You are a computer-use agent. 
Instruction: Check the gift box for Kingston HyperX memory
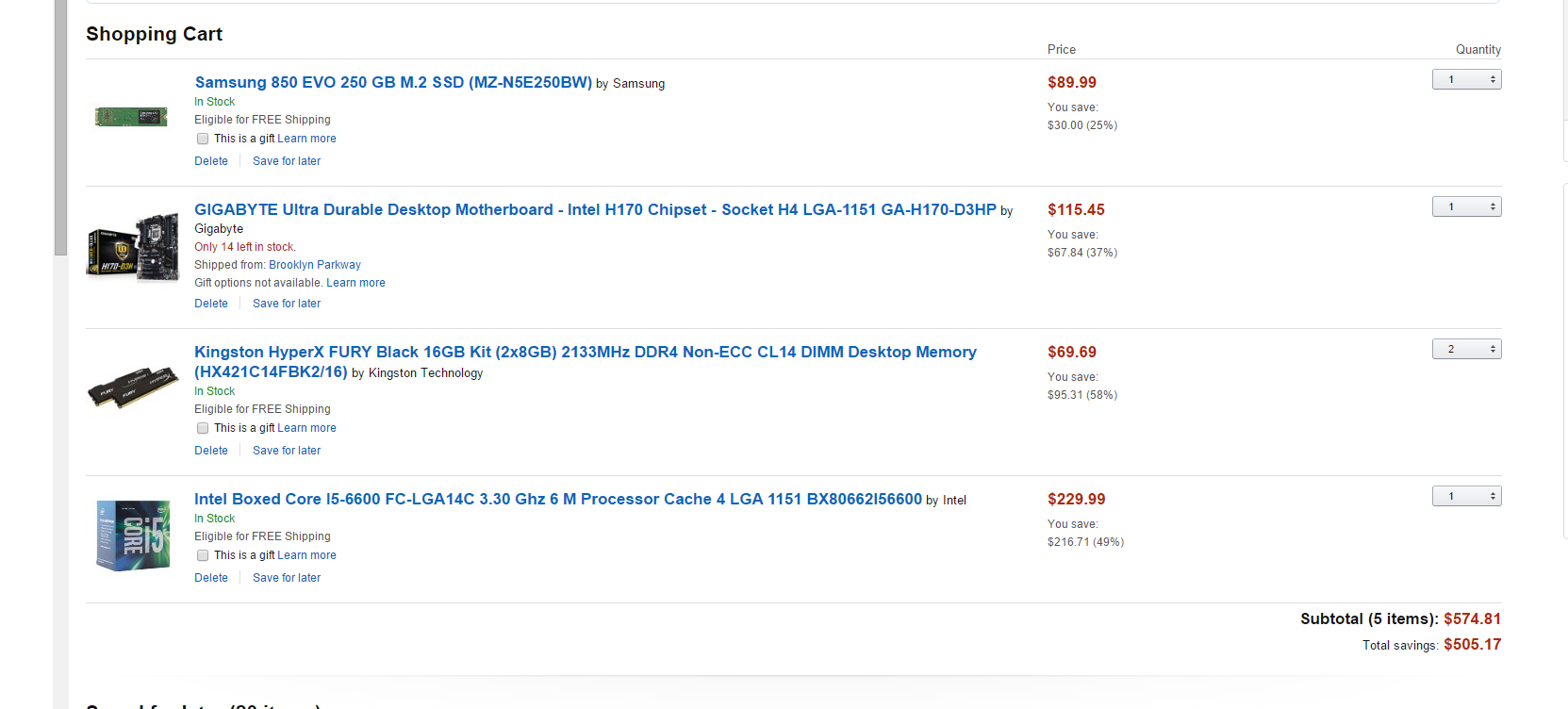point(203,428)
